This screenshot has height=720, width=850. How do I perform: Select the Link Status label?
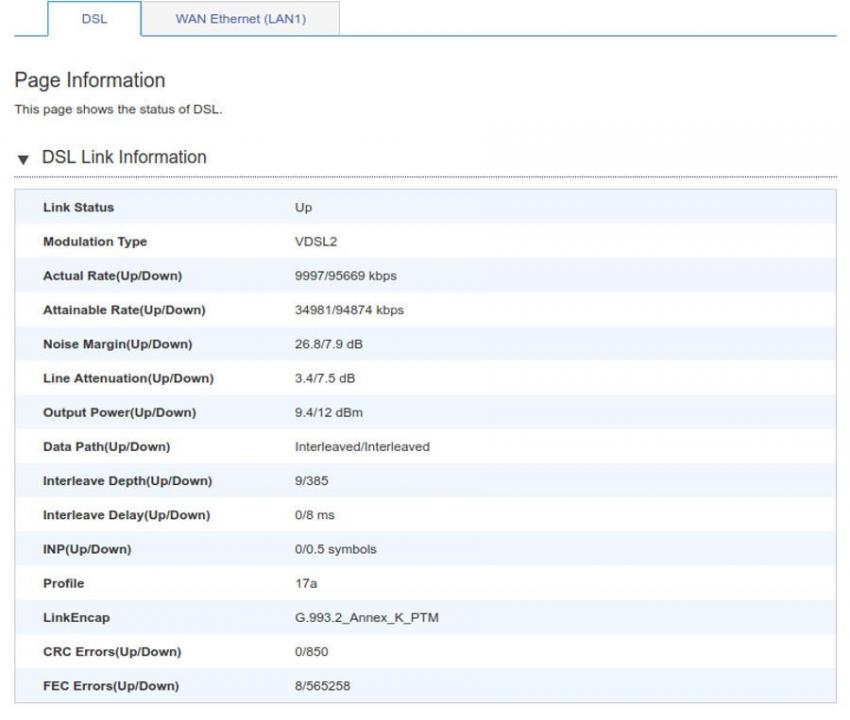point(78,208)
